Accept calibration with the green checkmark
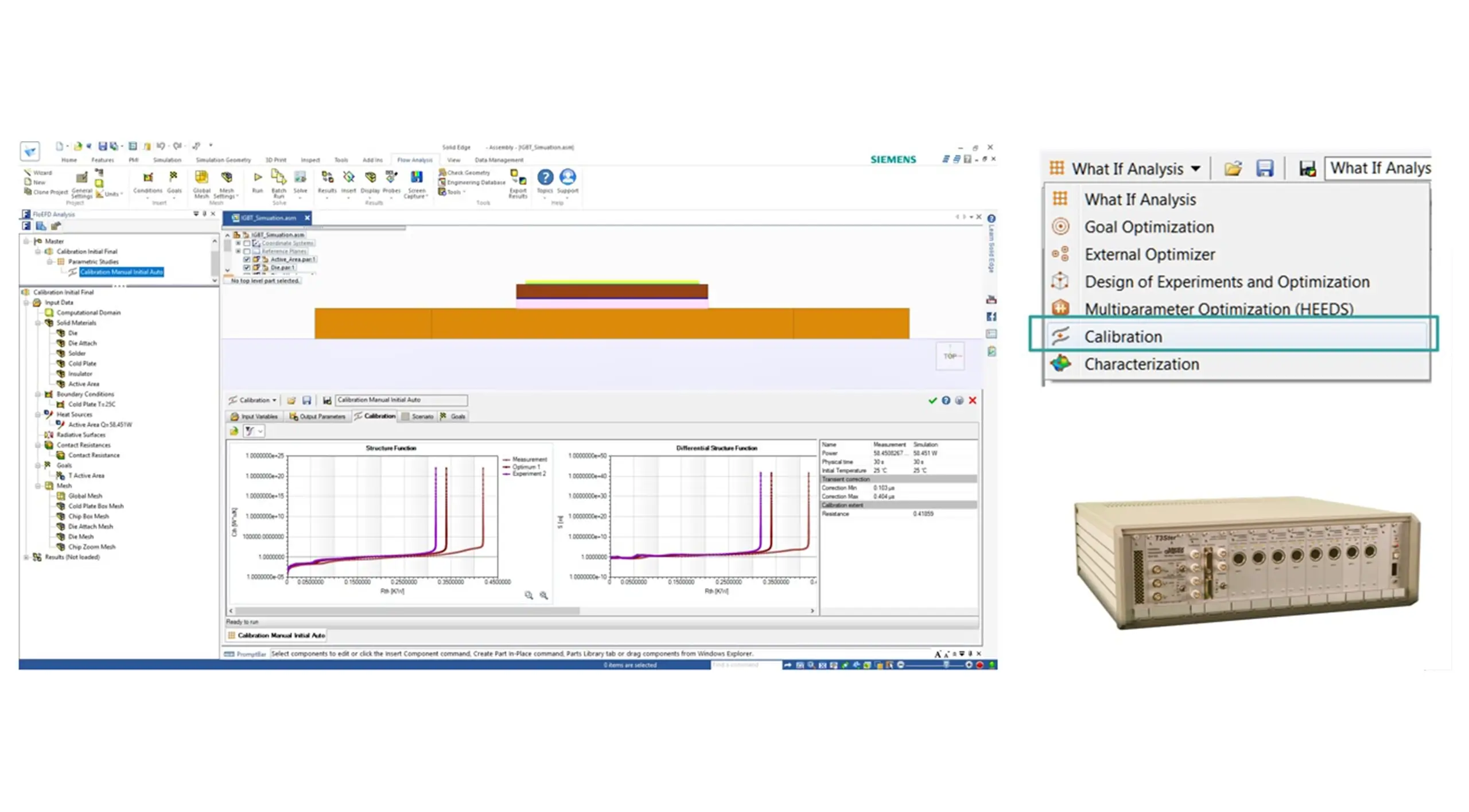 [932, 400]
